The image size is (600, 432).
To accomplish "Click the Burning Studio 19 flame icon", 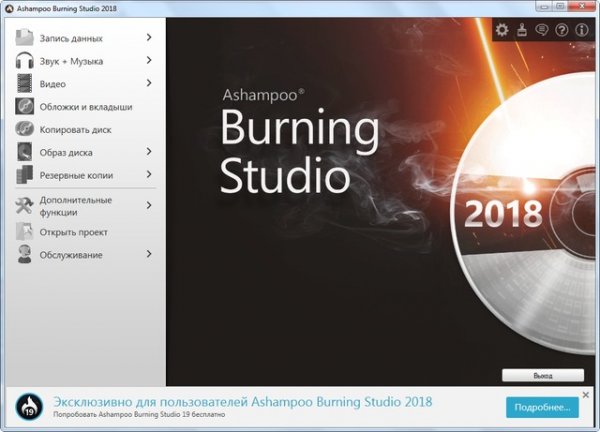I will (29, 407).
